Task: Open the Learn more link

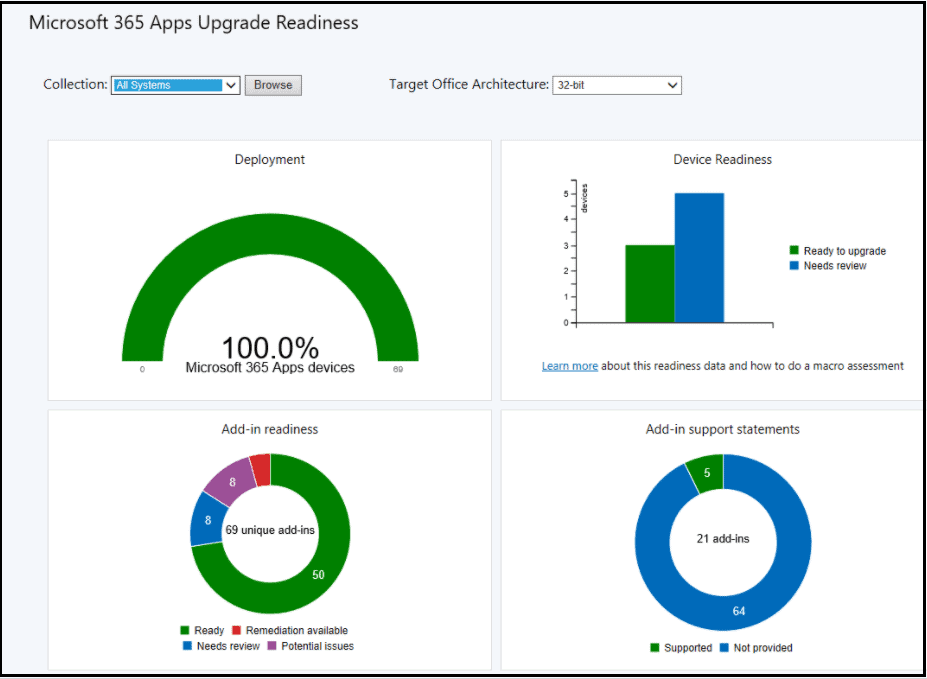Action: pyautogui.click(x=569, y=366)
